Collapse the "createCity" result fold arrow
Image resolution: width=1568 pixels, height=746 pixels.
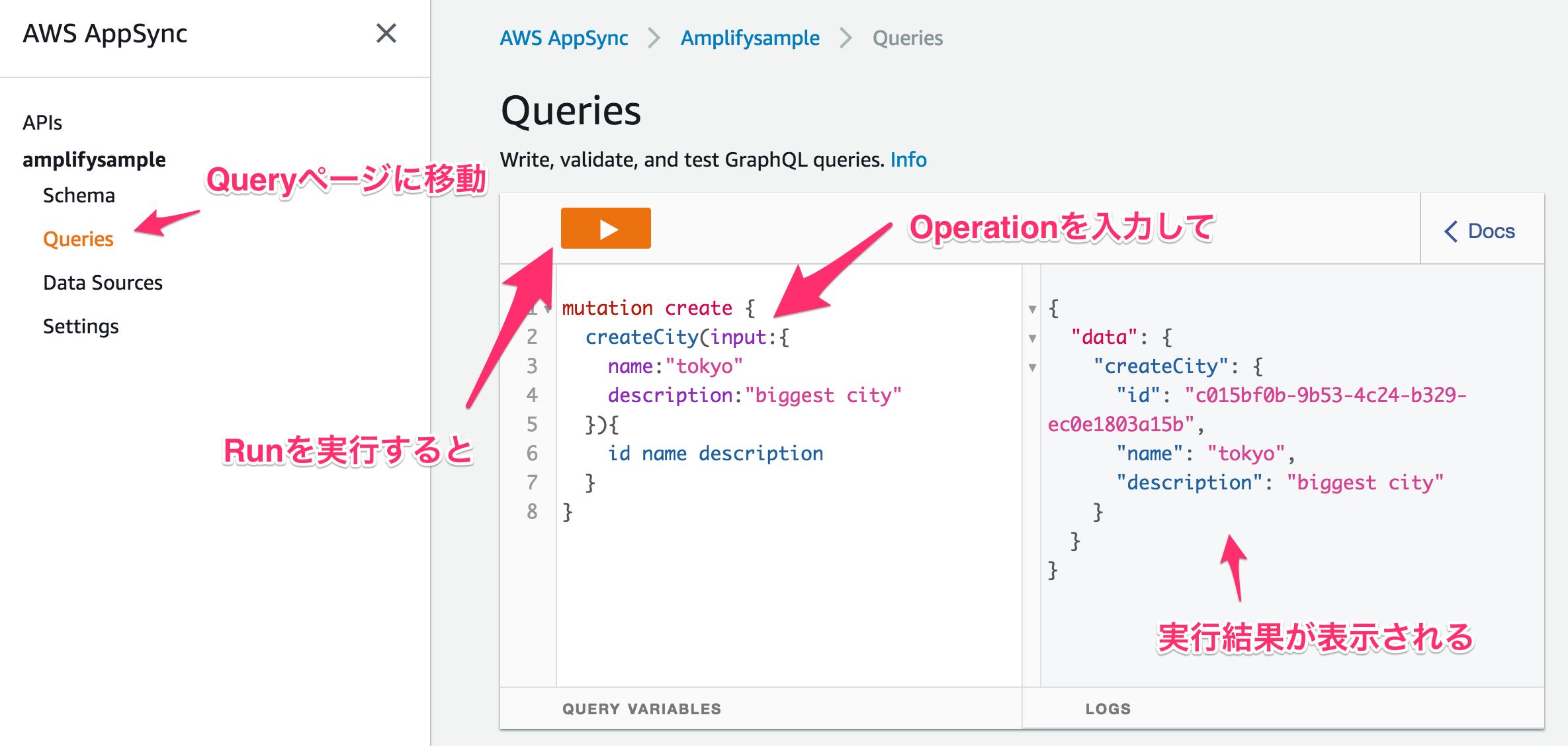pyautogui.click(x=1032, y=367)
